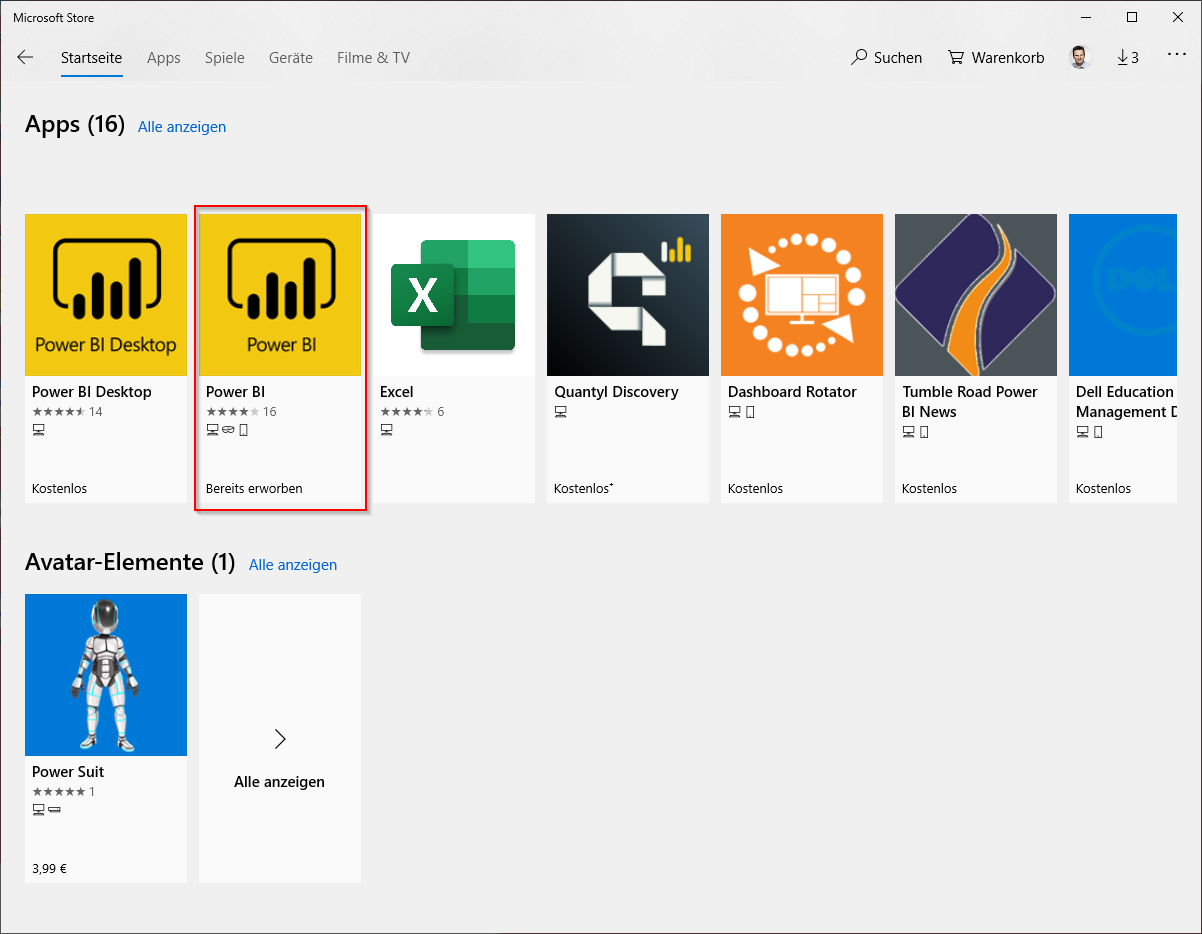Click the Xbox console icon under Power Suit

(x=54, y=810)
